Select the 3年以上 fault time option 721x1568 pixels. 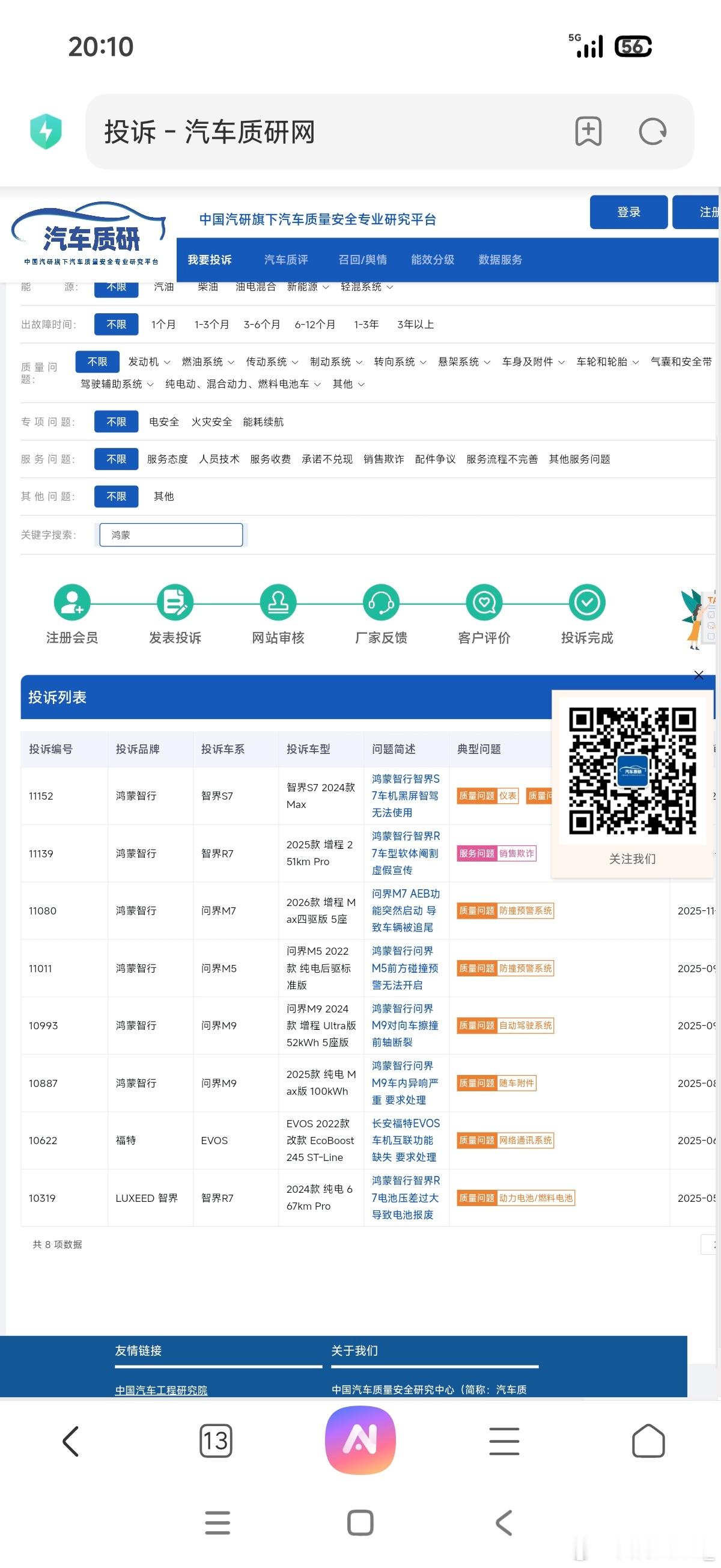coord(416,325)
